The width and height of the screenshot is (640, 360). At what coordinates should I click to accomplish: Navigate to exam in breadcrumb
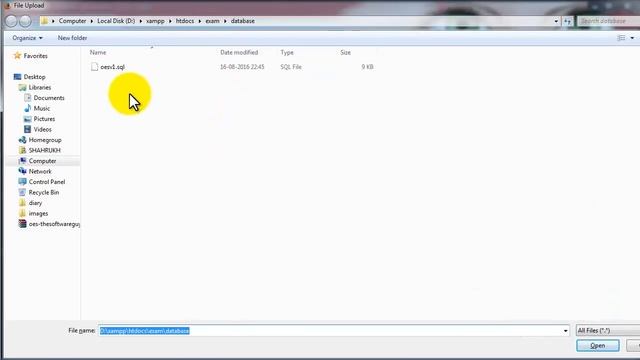(212, 21)
